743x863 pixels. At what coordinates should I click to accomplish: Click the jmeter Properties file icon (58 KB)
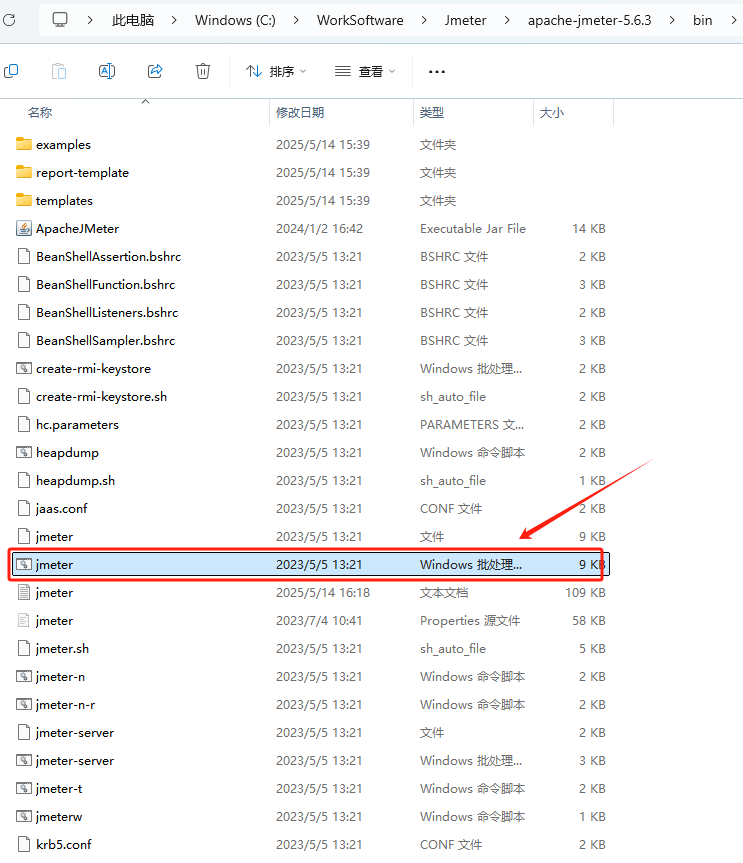click(24, 620)
